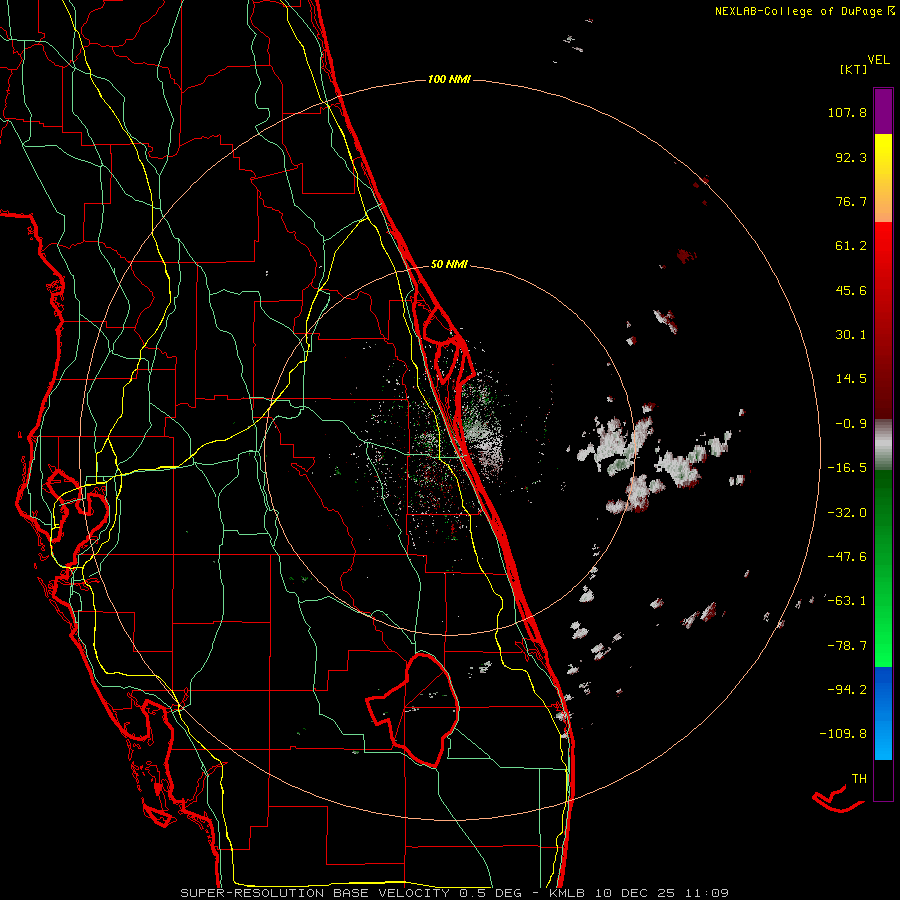Image resolution: width=900 pixels, height=900 pixels.
Task: Select the 107.8 value on the velocity scale
Action: click(x=847, y=112)
